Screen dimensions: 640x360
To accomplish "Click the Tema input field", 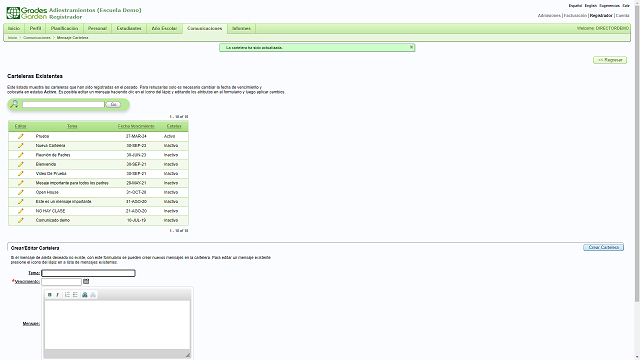I will pyautogui.click(x=88, y=273).
